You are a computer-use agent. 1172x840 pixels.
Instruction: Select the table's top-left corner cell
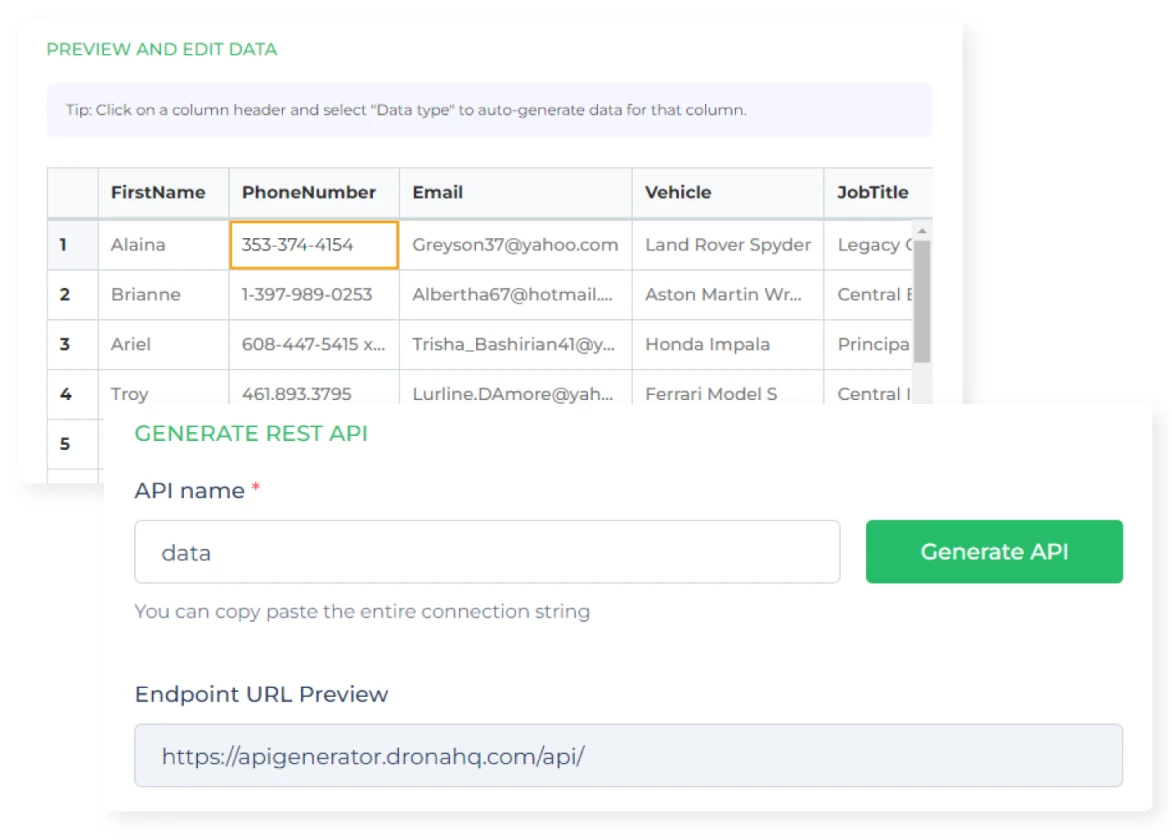[x=73, y=193]
